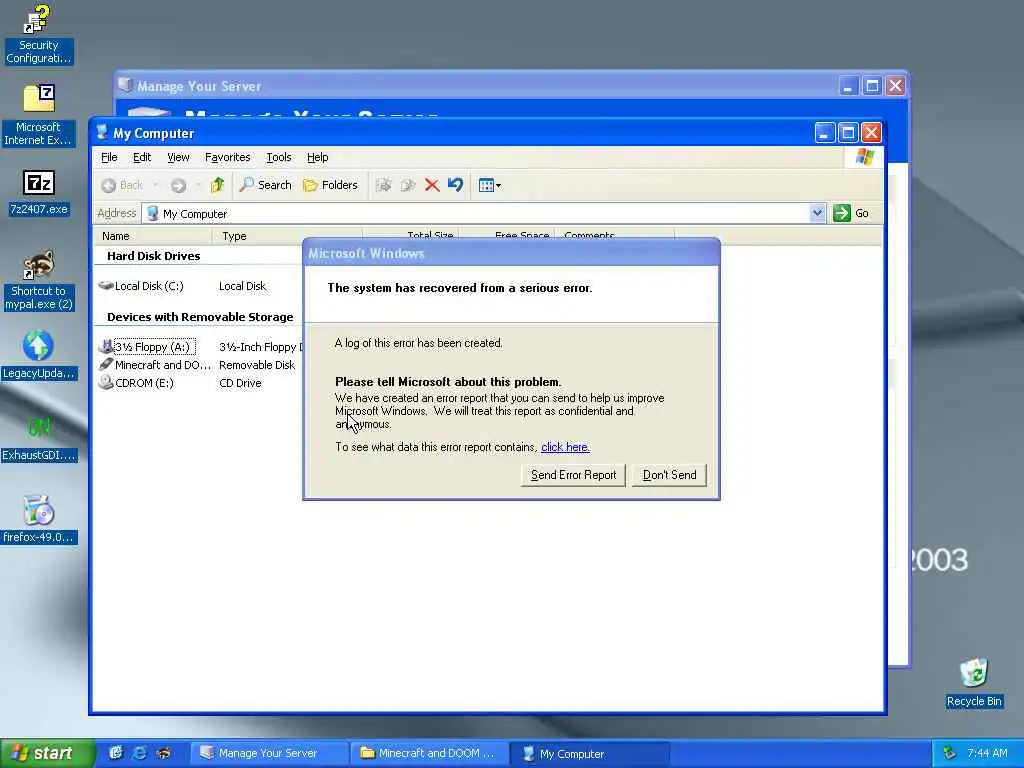Click the Don't Send button
The width and height of the screenshot is (1024, 768).
pyautogui.click(x=669, y=475)
